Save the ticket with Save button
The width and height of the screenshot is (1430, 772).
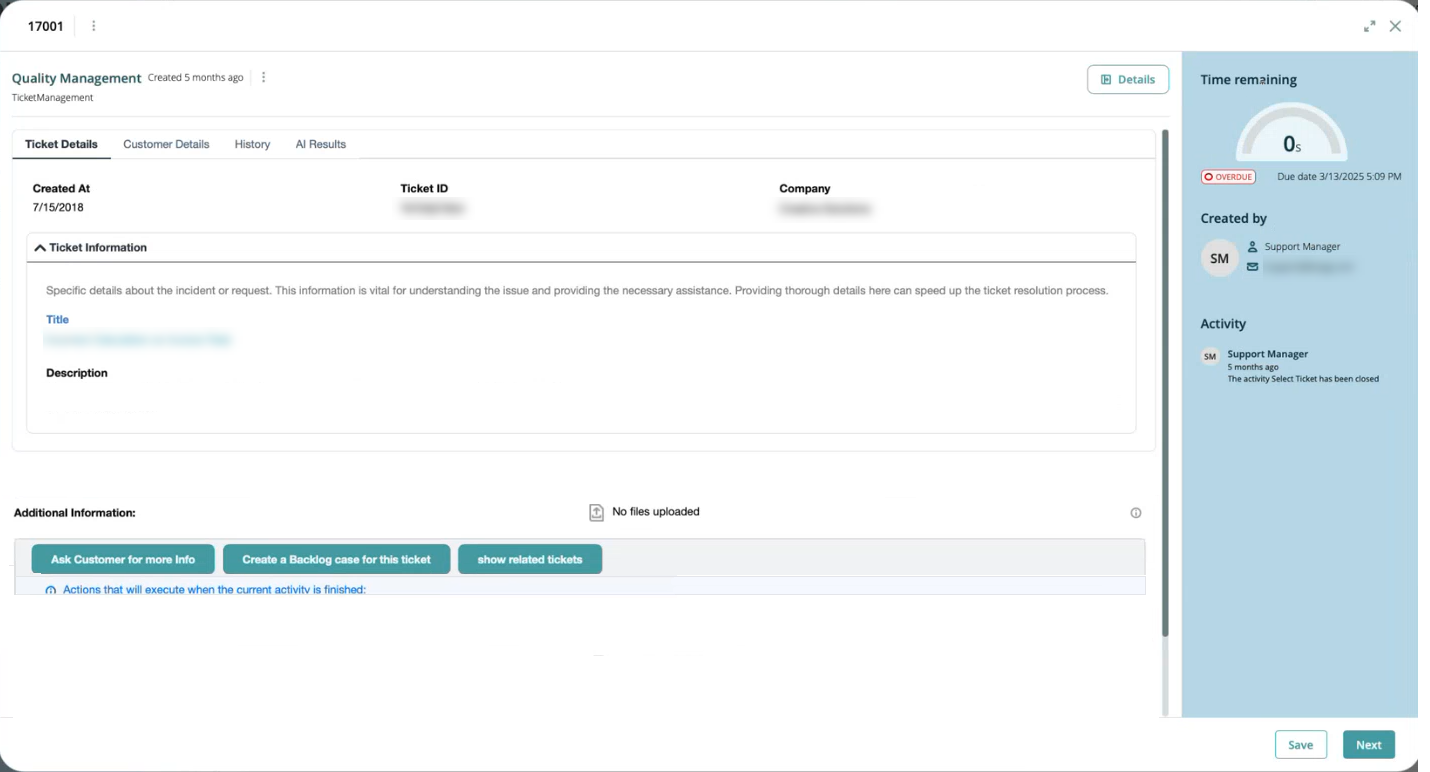(1300, 745)
